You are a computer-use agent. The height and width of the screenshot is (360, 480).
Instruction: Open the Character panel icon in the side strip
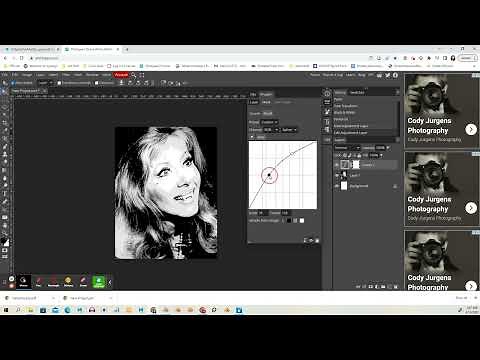tap(327, 121)
